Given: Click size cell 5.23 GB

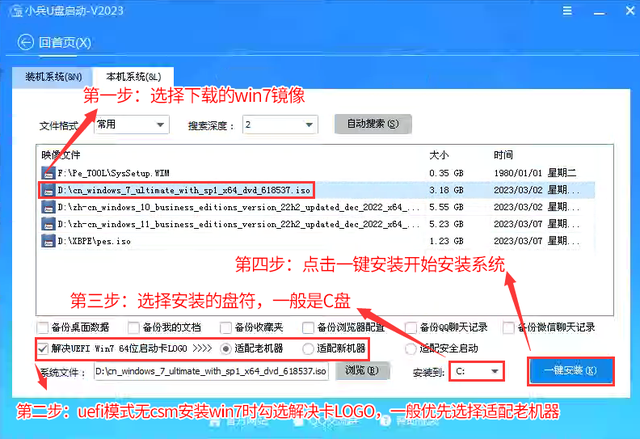Looking at the screenshot, I should coord(446,224).
